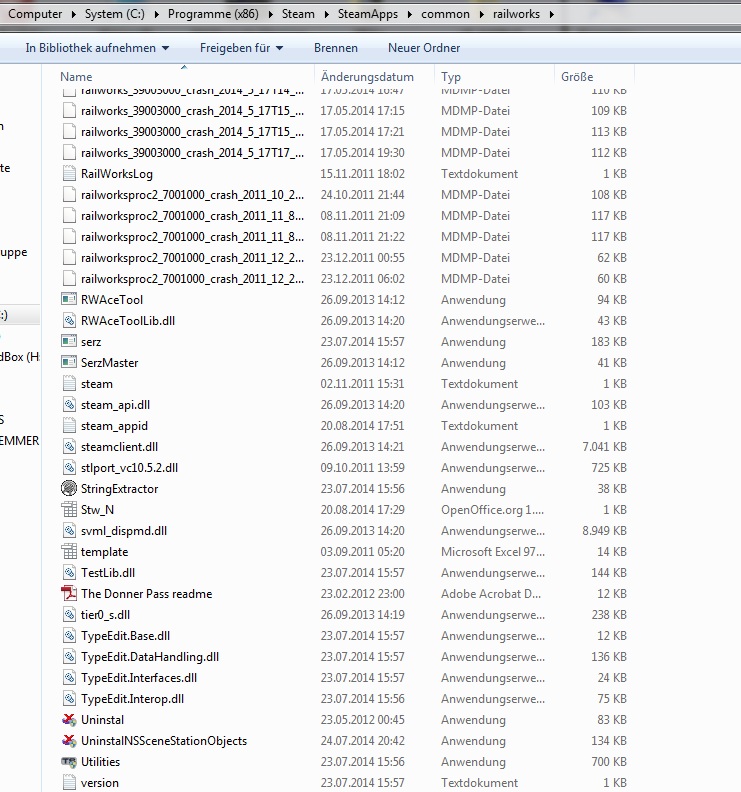Click the SerzMaster application icon
Image resolution: width=741 pixels, height=792 pixels.
pyautogui.click(x=69, y=363)
